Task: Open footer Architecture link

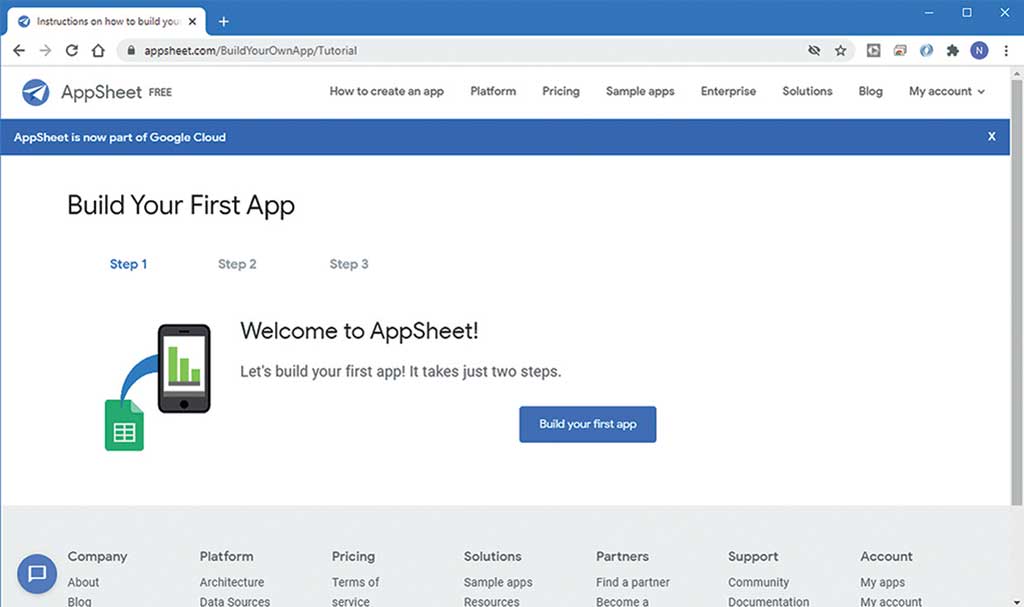Action: pyautogui.click(x=232, y=582)
